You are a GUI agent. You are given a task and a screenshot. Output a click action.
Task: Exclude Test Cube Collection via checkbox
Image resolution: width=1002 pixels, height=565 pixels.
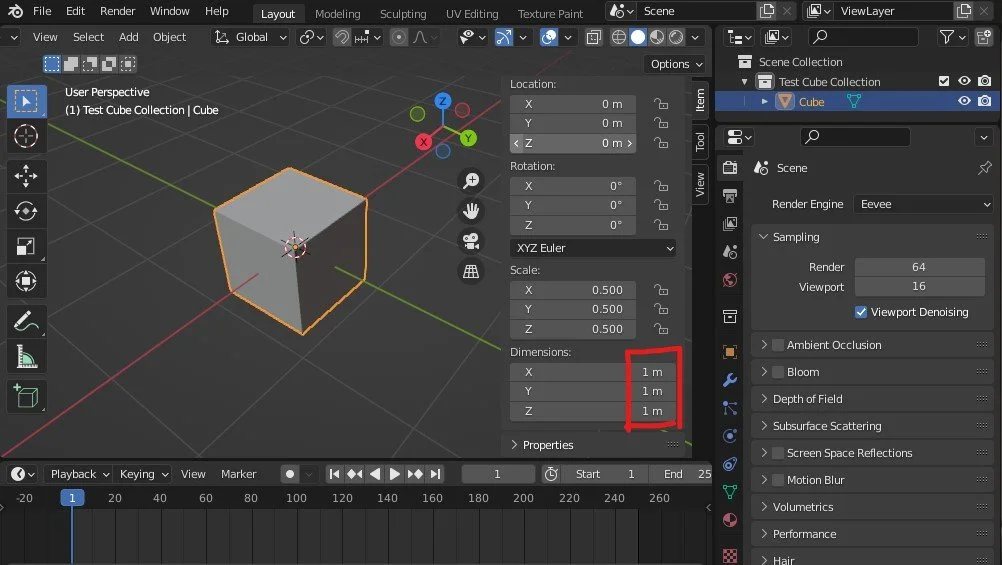944,81
